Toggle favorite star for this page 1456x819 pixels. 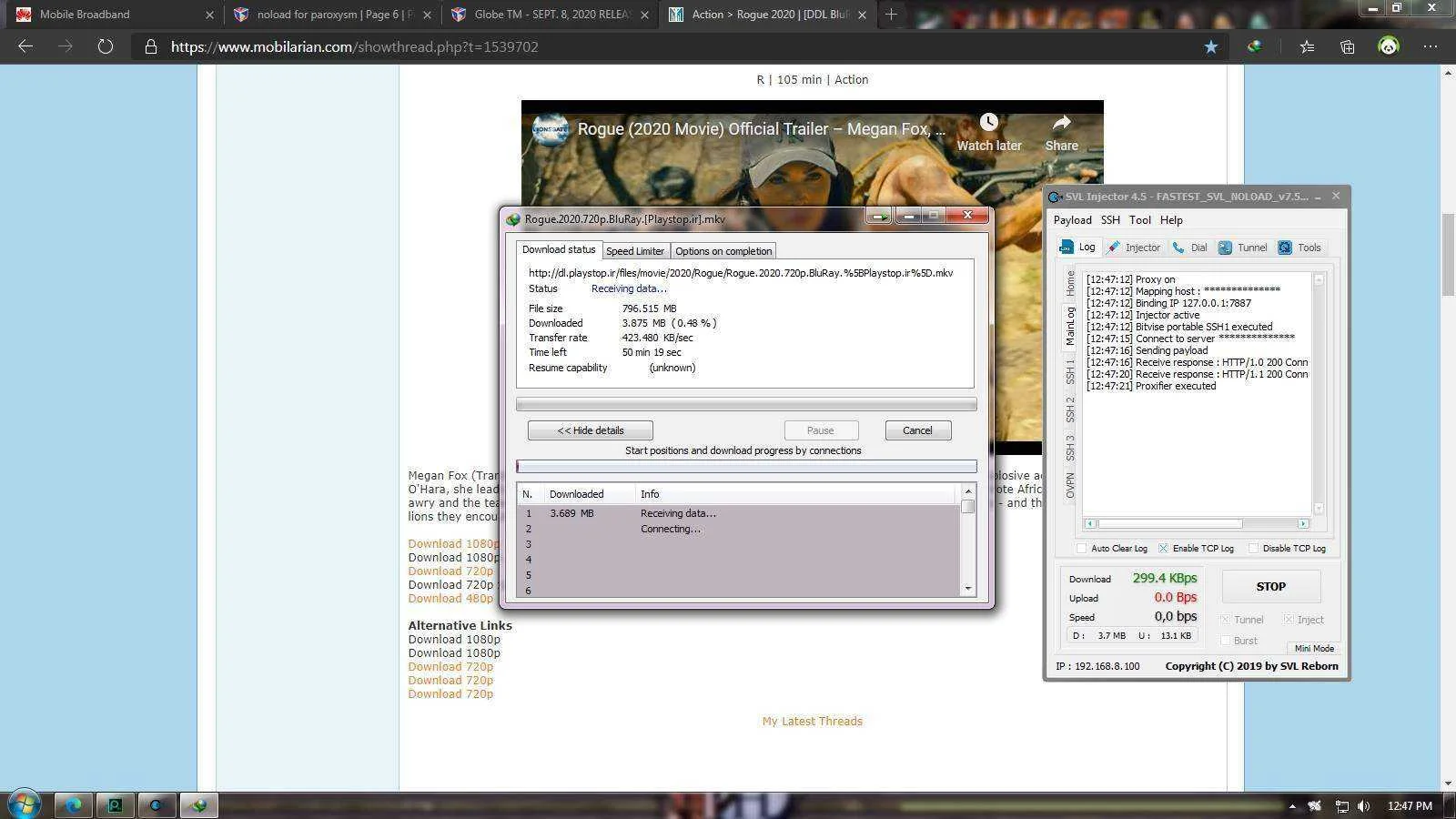pyautogui.click(x=1210, y=46)
